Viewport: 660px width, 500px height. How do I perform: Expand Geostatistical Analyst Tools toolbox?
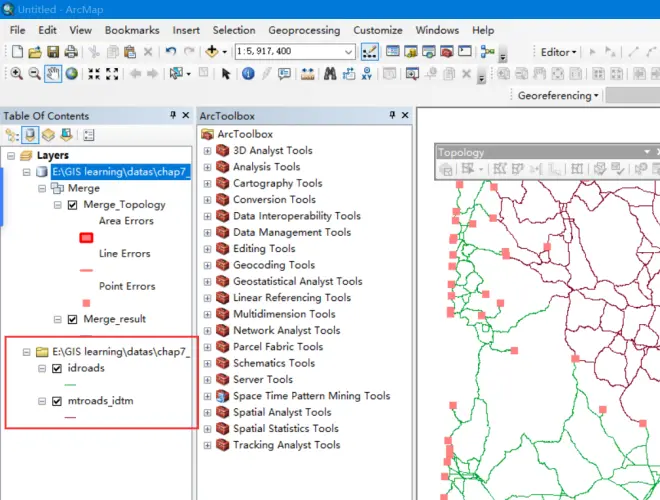pos(207,282)
